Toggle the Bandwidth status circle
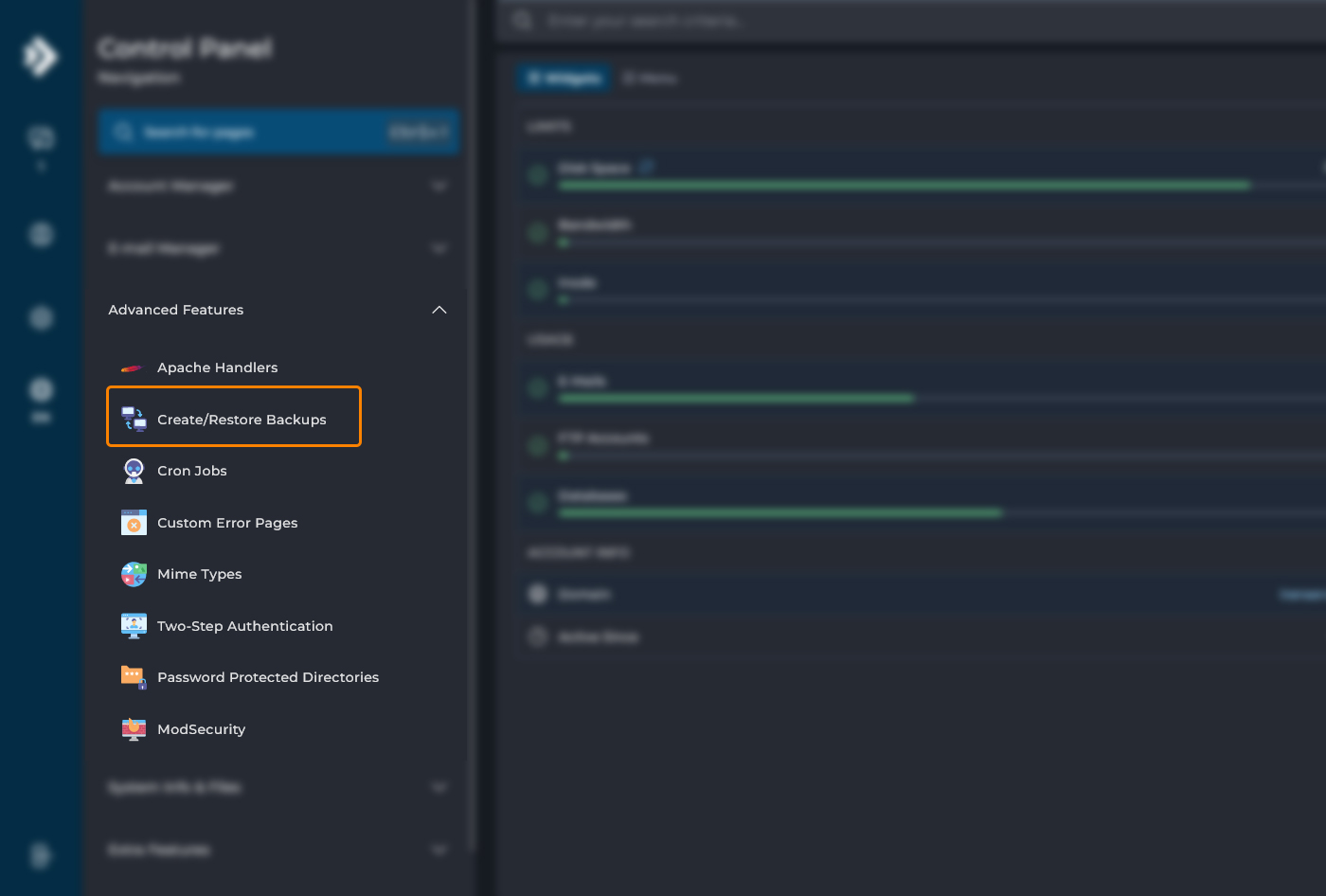The width and height of the screenshot is (1326, 896). (537, 232)
